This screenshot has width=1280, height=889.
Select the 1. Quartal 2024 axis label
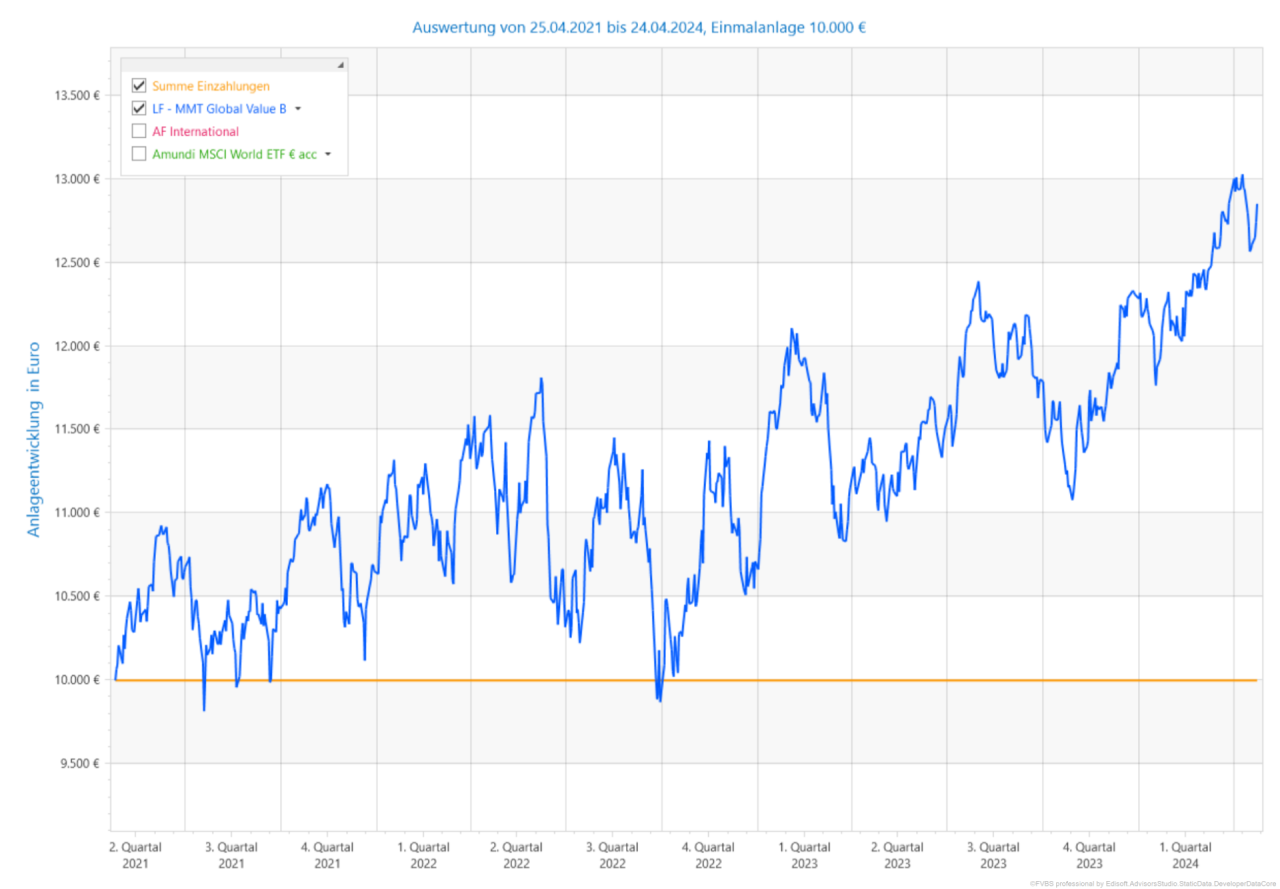[1187, 854]
